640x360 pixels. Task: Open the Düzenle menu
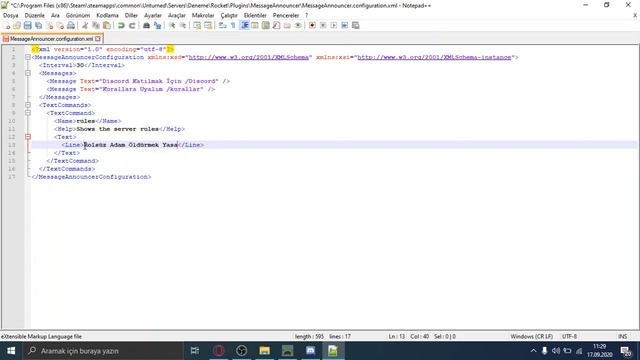[35, 15]
